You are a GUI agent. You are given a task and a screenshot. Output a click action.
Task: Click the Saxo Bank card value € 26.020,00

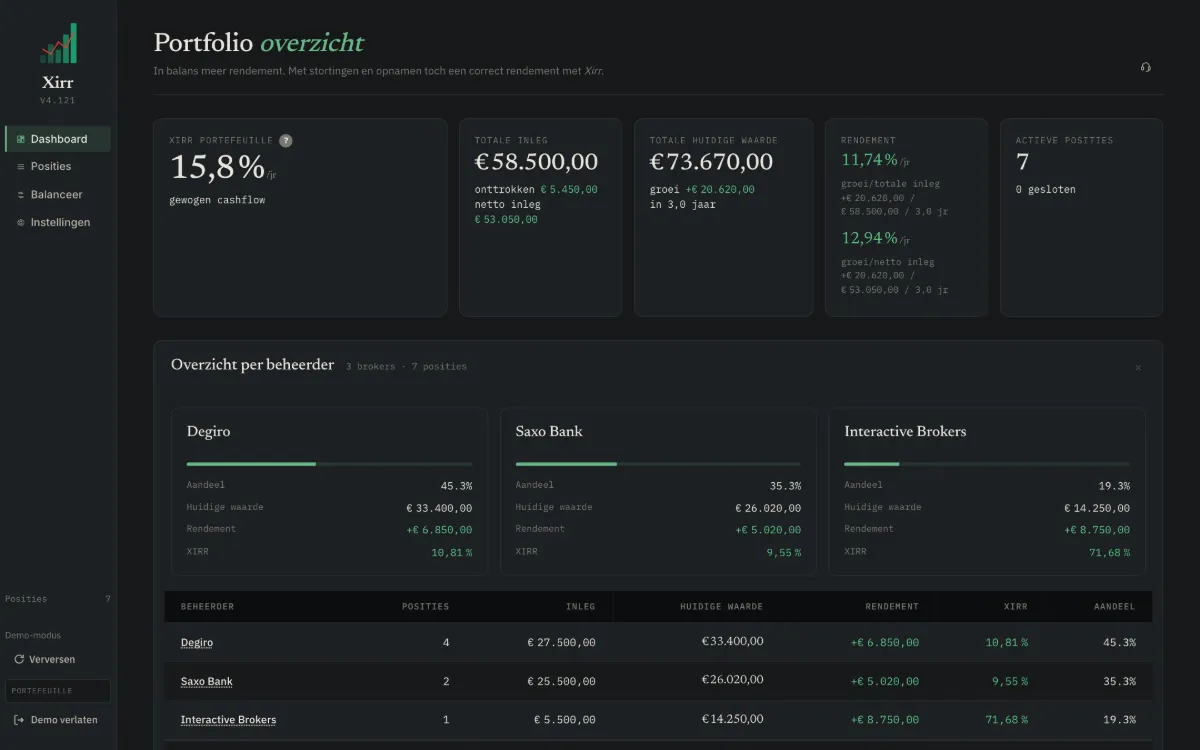(768, 509)
